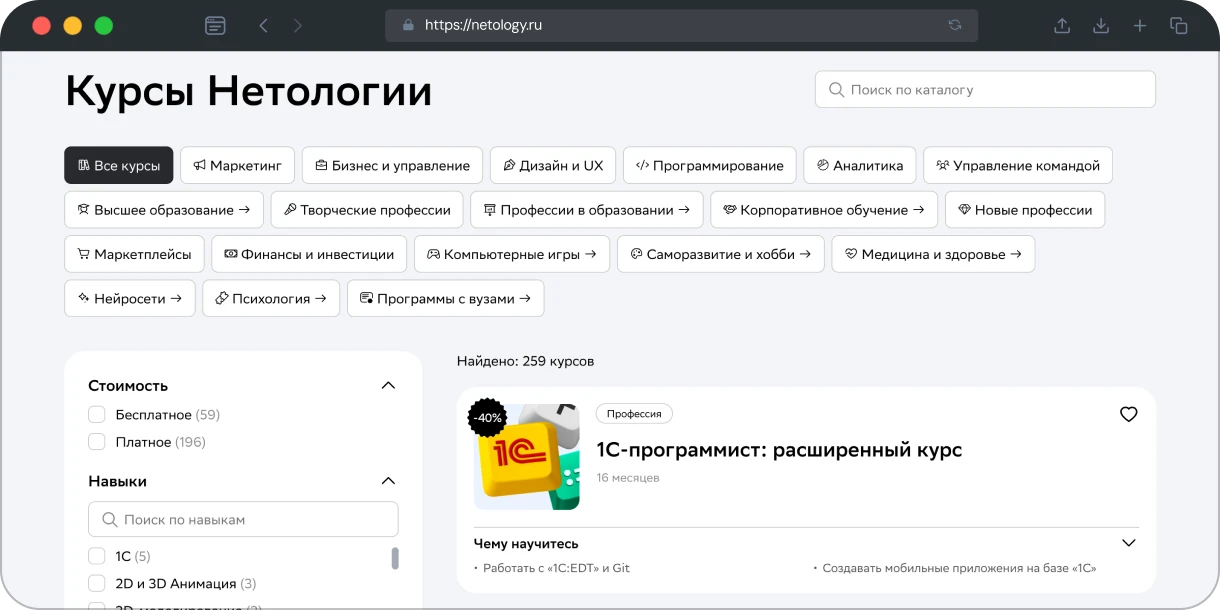The image size is (1220, 610).
Task: Expand the Чему научитесь section chevron
Action: click(x=1128, y=543)
